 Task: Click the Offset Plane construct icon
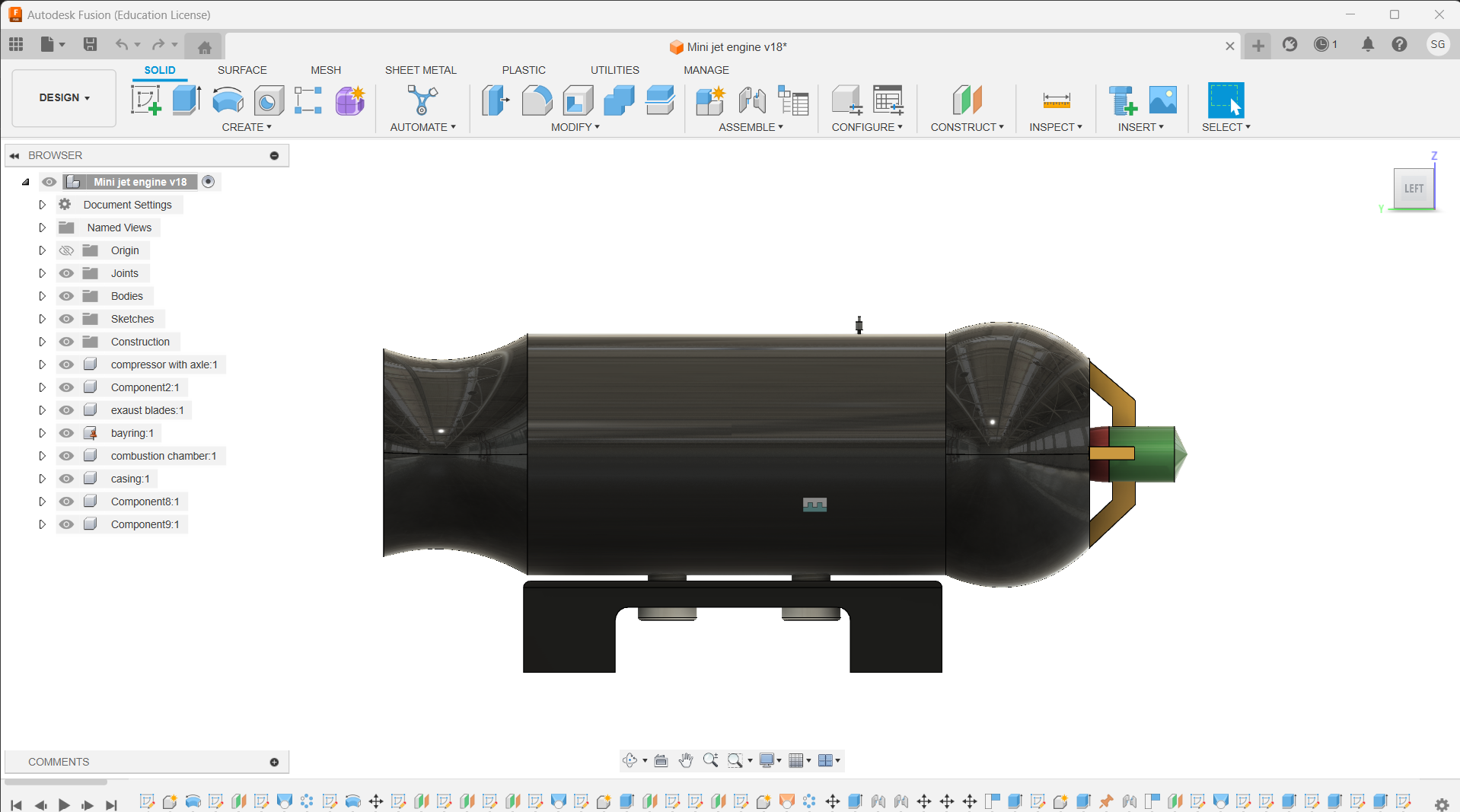point(967,100)
